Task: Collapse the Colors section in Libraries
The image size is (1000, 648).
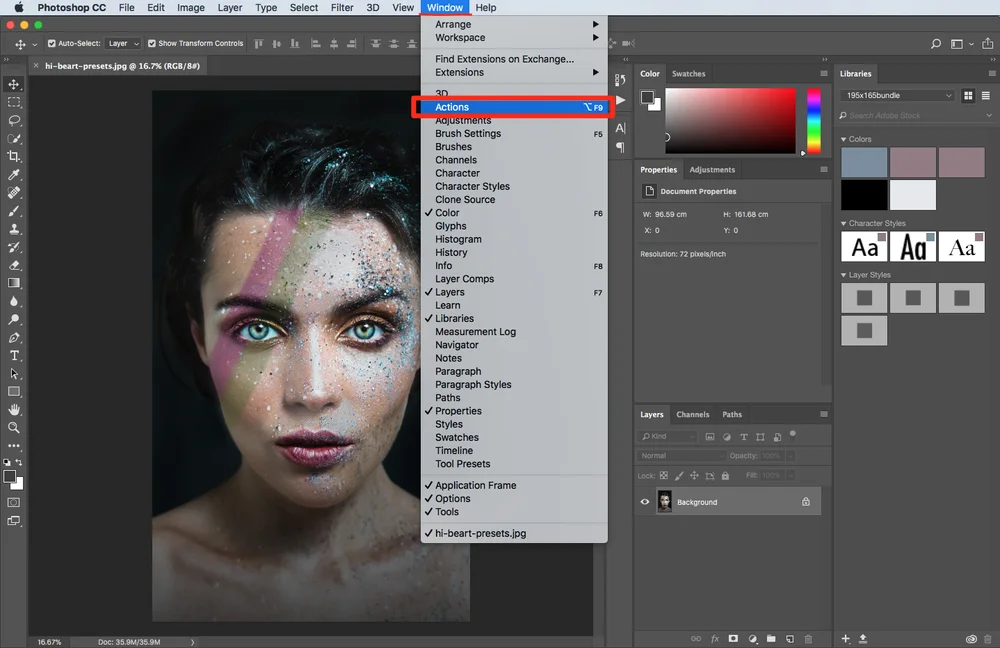Action: click(x=844, y=139)
